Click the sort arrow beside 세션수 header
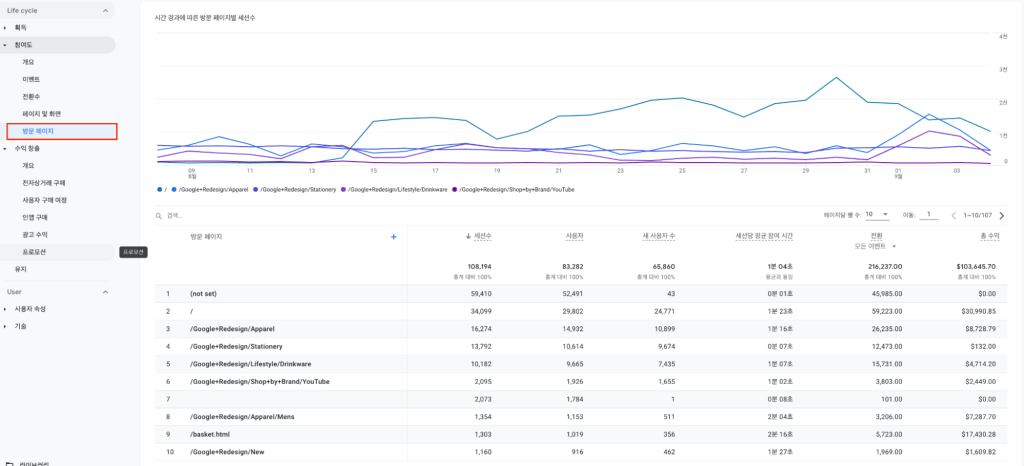The width and height of the screenshot is (1024, 466). coord(468,236)
